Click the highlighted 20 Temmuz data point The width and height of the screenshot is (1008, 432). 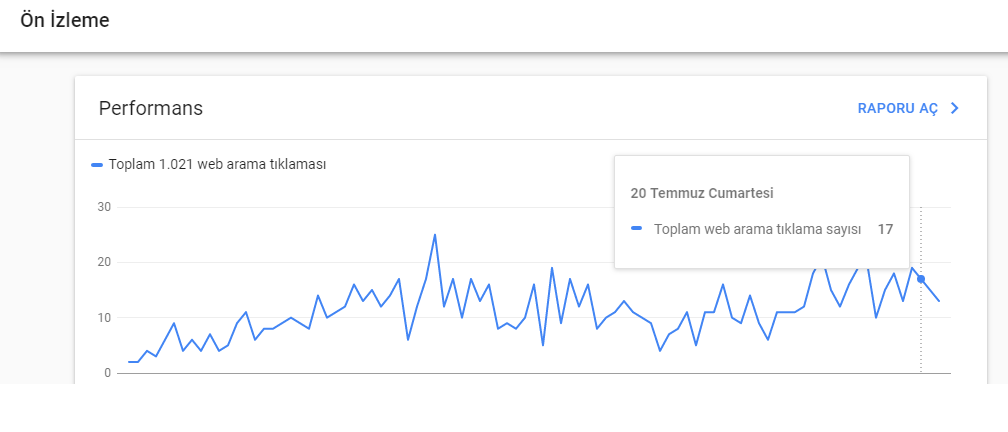921,279
